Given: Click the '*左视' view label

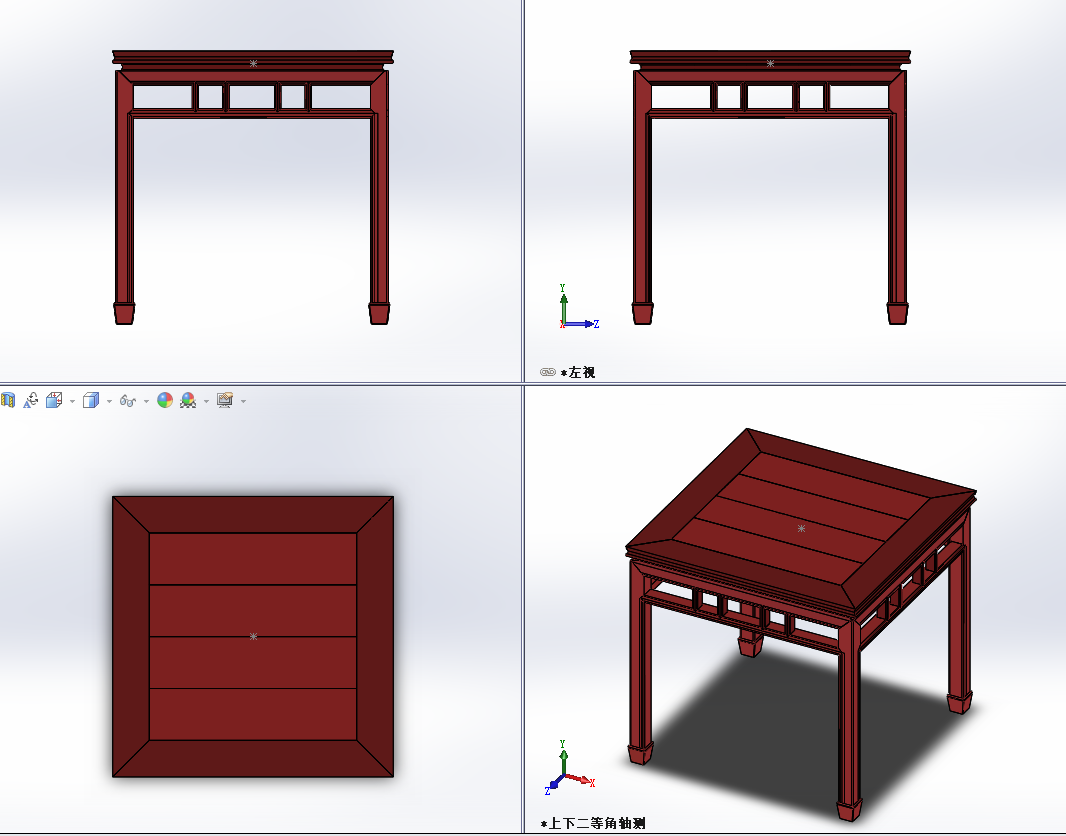Looking at the screenshot, I should 578,372.
